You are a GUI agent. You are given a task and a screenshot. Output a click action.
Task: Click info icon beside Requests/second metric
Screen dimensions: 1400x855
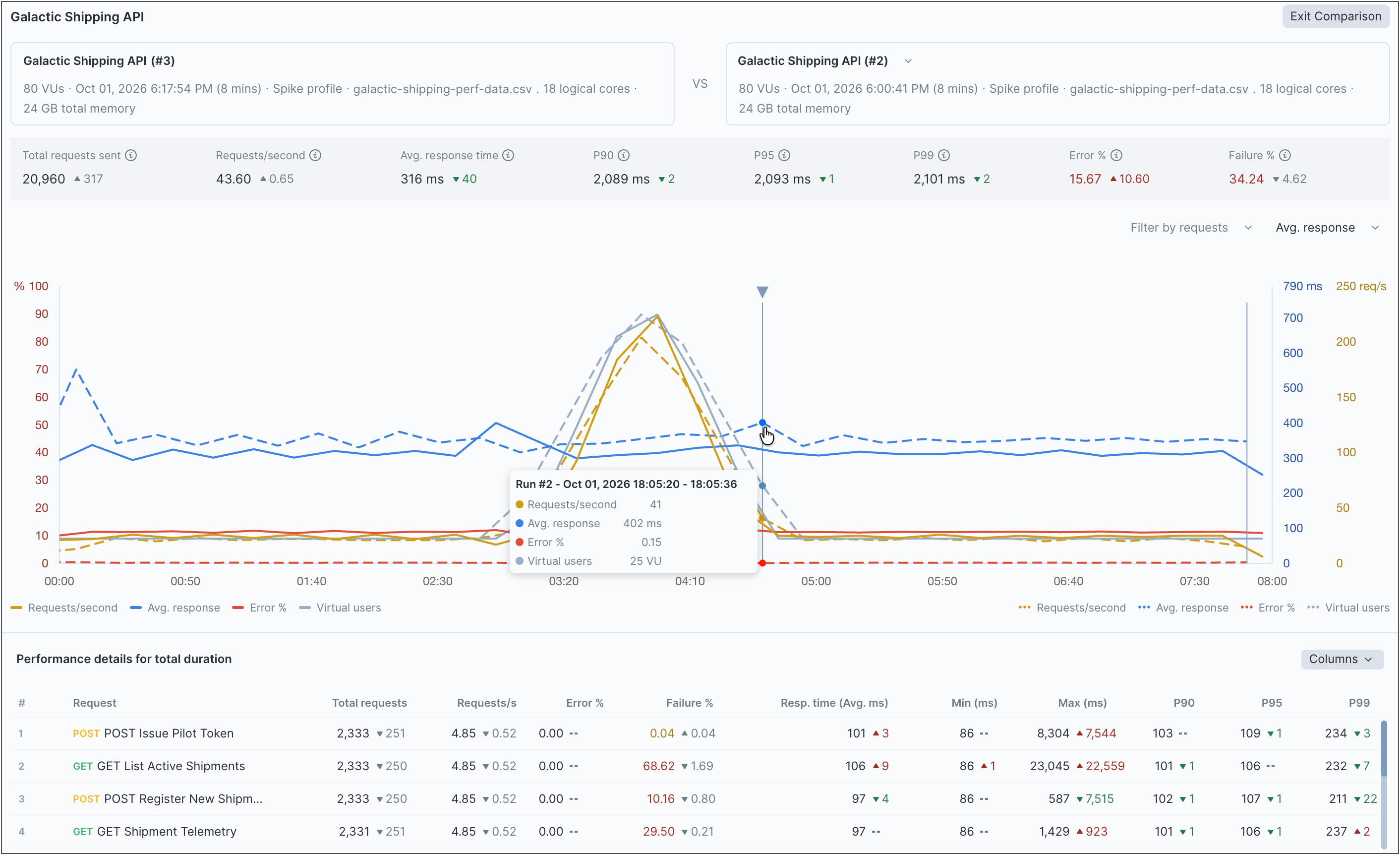click(315, 155)
